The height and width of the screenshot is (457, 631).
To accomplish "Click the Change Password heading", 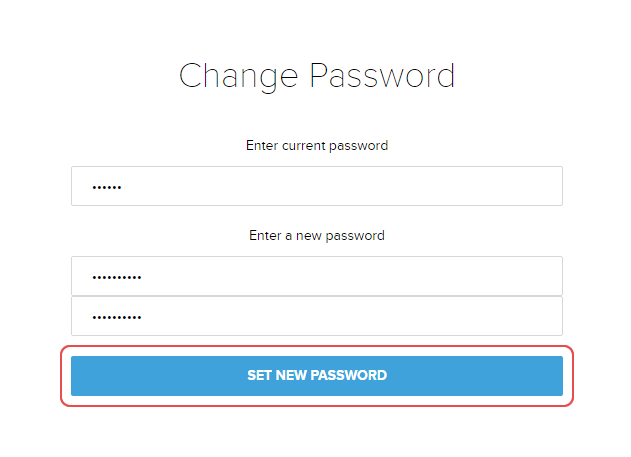I will pyautogui.click(x=316, y=76).
